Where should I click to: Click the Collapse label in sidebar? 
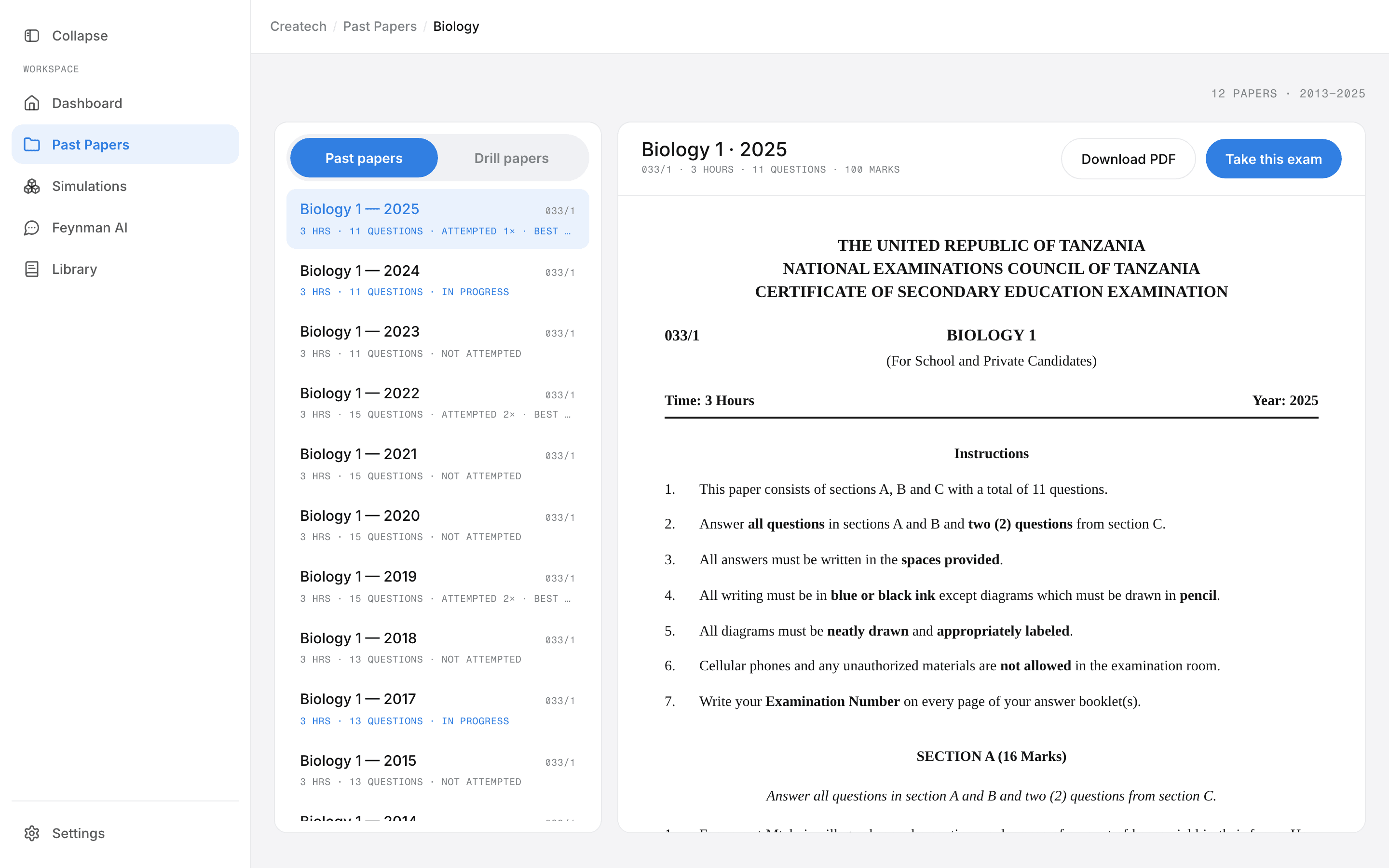click(80, 36)
